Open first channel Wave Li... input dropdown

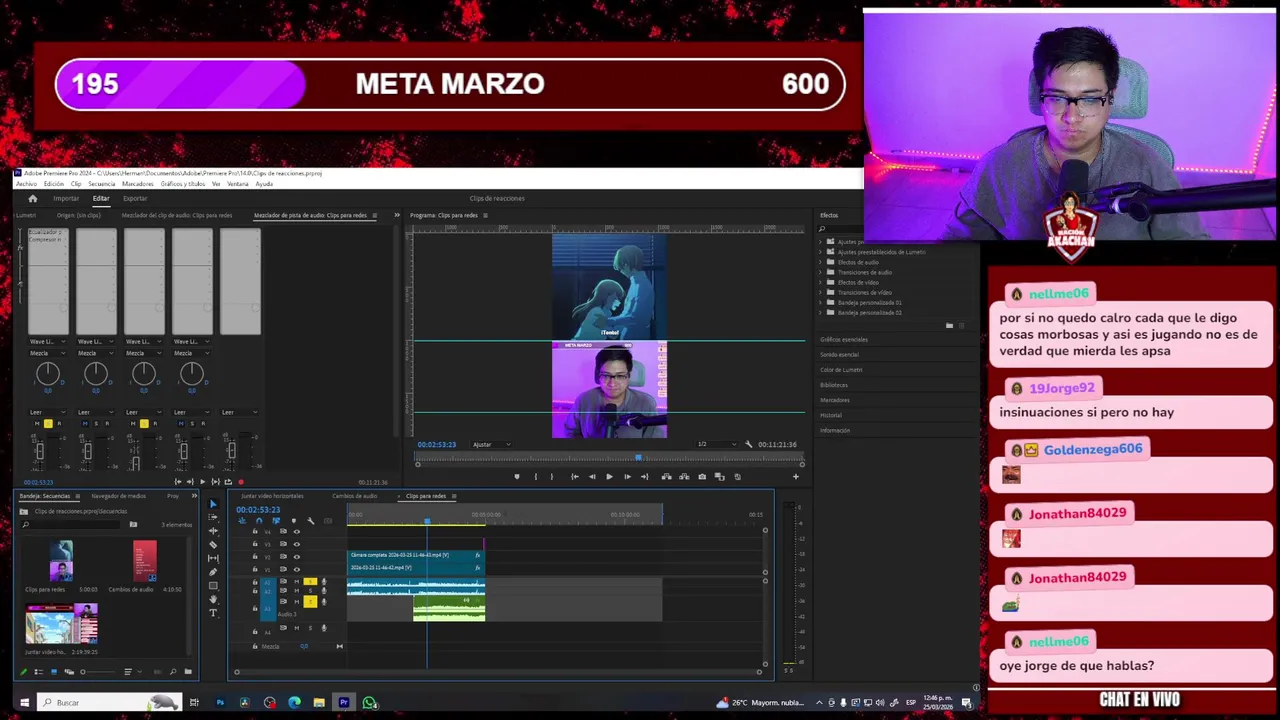click(47, 341)
